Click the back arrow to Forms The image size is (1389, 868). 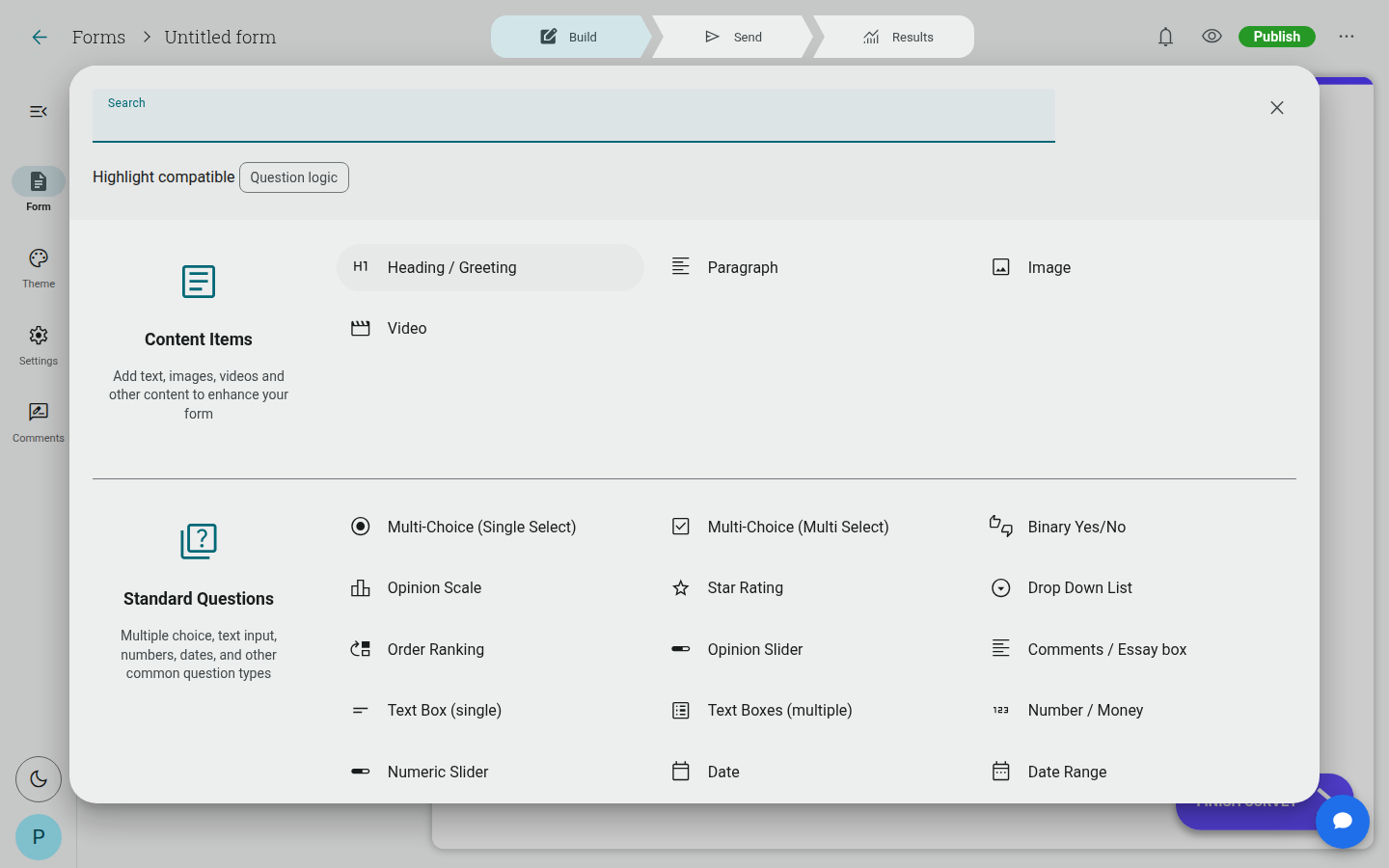(40, 37)
